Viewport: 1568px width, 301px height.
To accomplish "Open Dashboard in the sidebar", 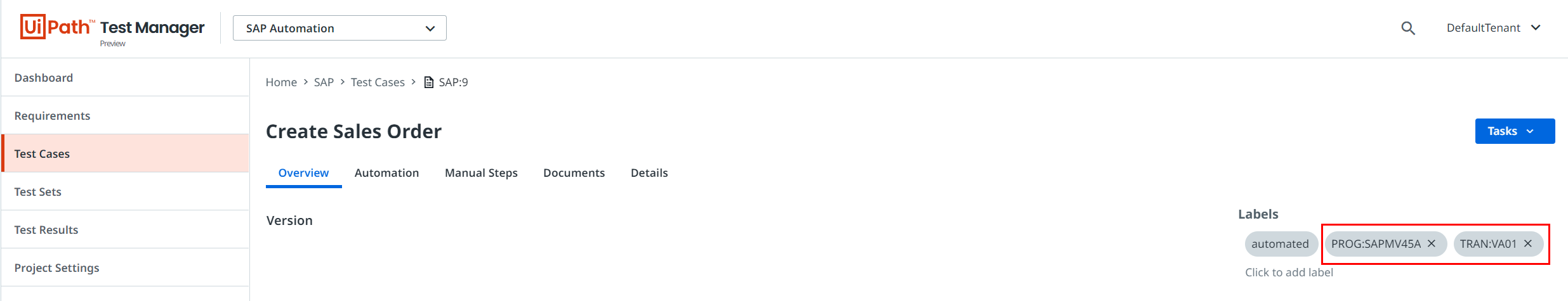I will tap(44, 78).
